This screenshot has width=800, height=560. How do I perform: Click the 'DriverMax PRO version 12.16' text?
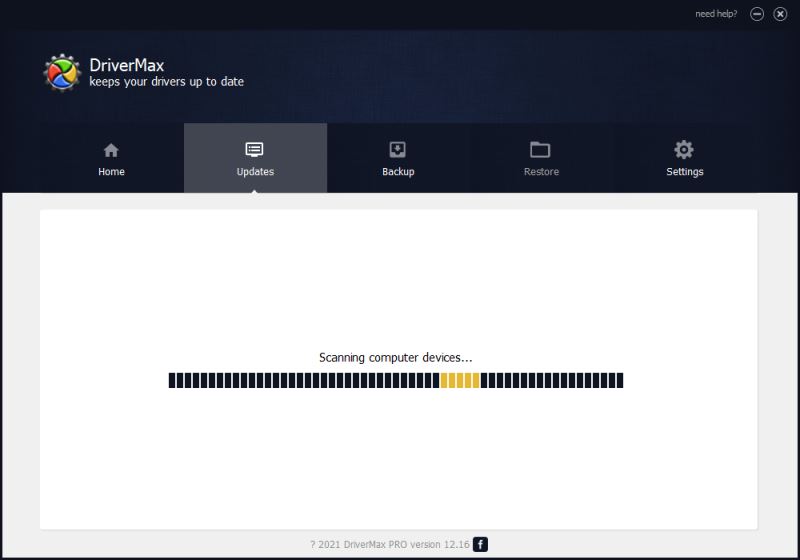[407, 544]
